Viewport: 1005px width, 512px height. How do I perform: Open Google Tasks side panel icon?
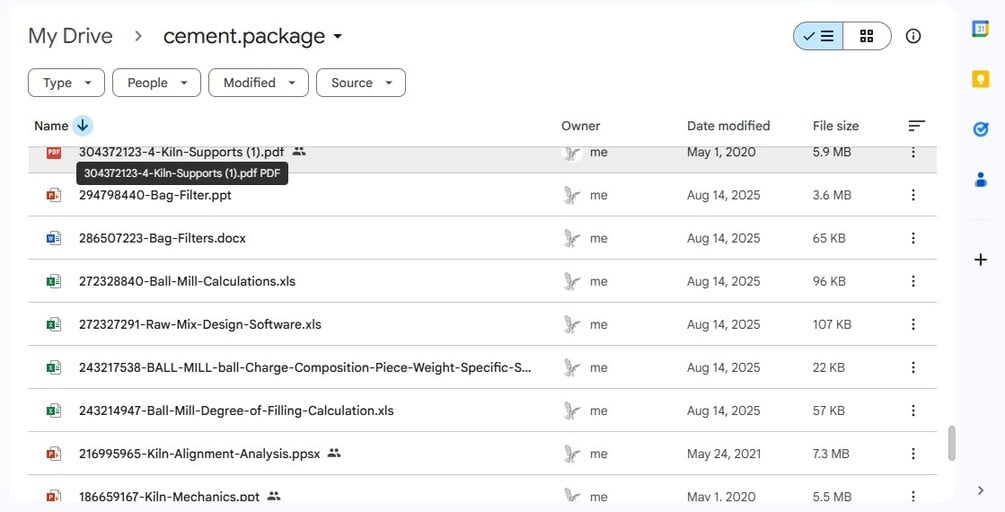[x=980, y=129]
